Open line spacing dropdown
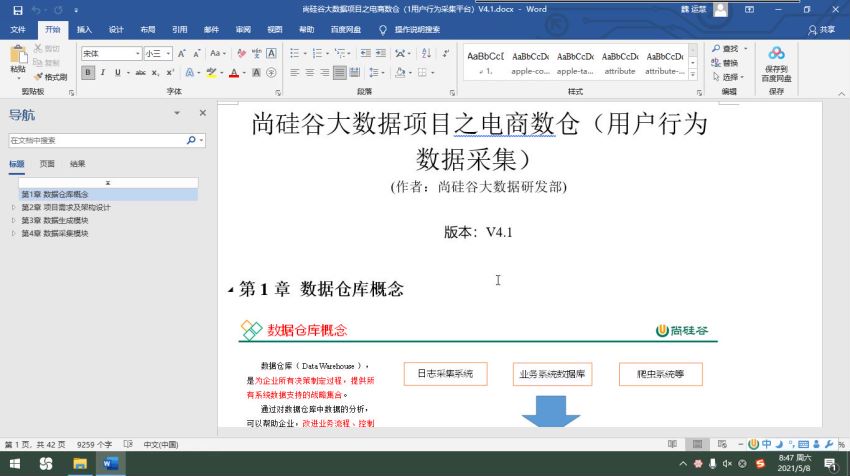850x476 pixels. click(x=383, y=72)
